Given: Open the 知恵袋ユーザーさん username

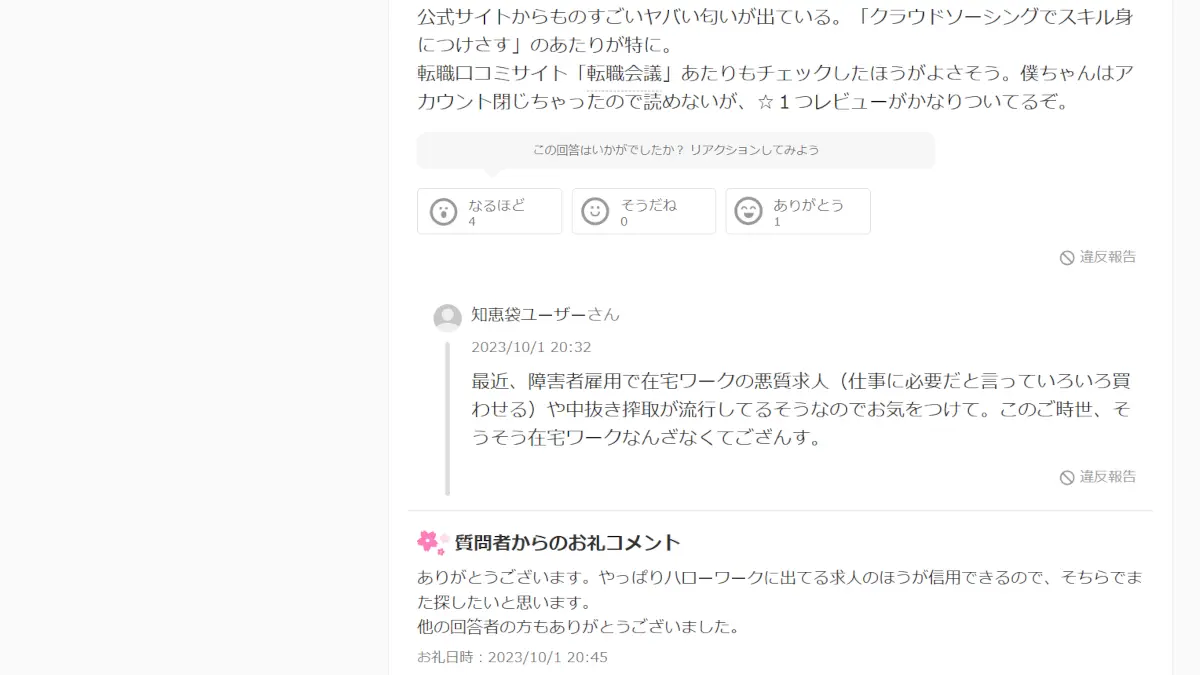Looking at the screenshot, I should (x=546, y=314).
